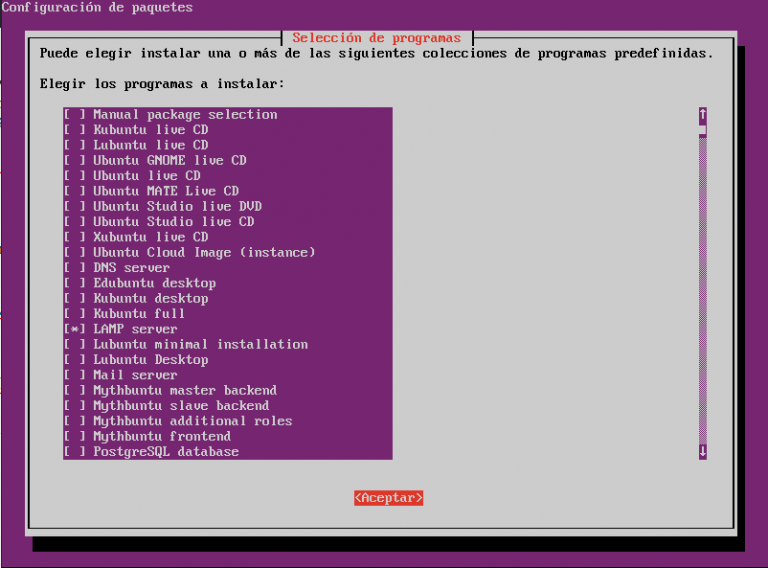Enable PostgreSQL database option

click(74, 451)
